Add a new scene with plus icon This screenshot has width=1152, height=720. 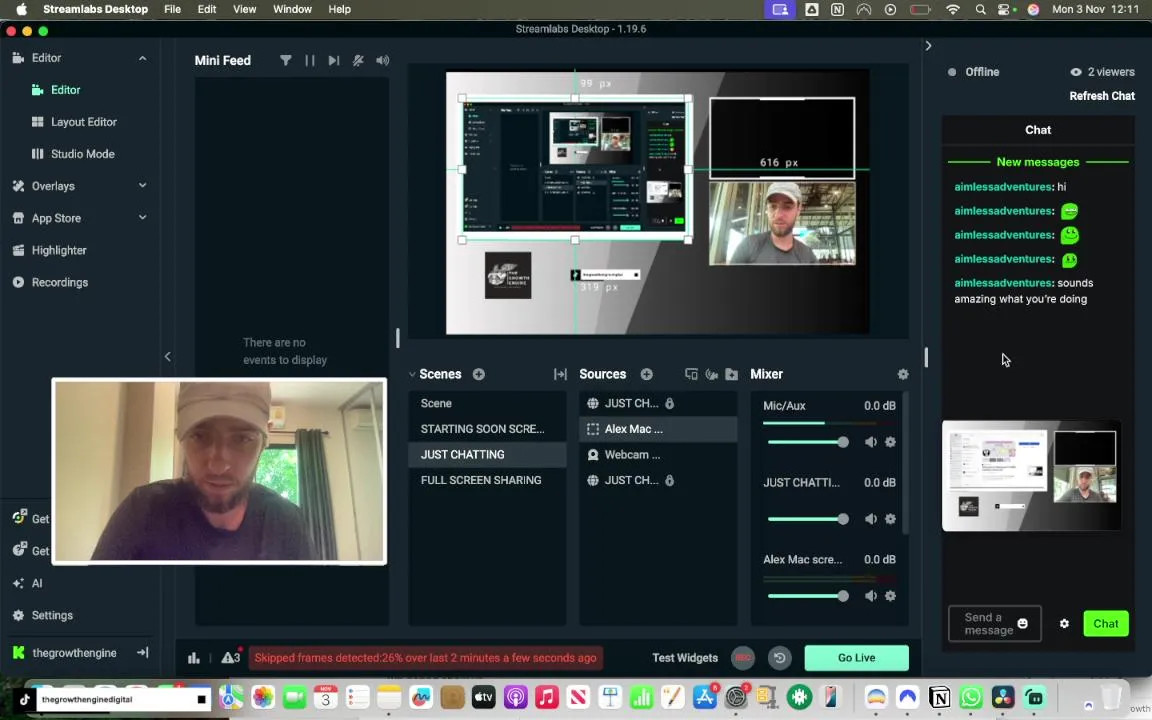point(479,374)
